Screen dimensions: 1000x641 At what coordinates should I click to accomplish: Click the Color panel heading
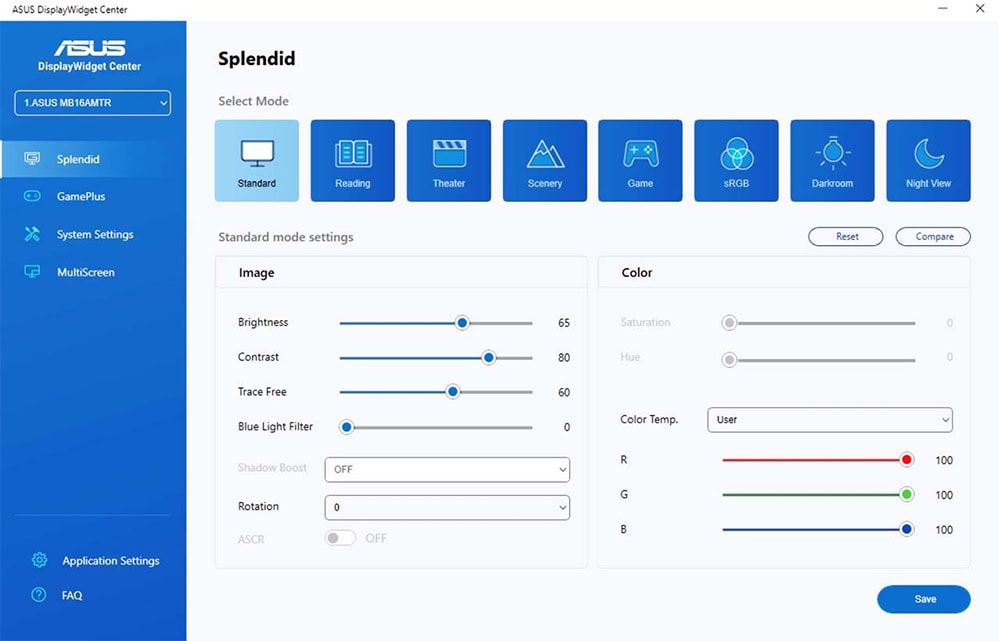636,272
